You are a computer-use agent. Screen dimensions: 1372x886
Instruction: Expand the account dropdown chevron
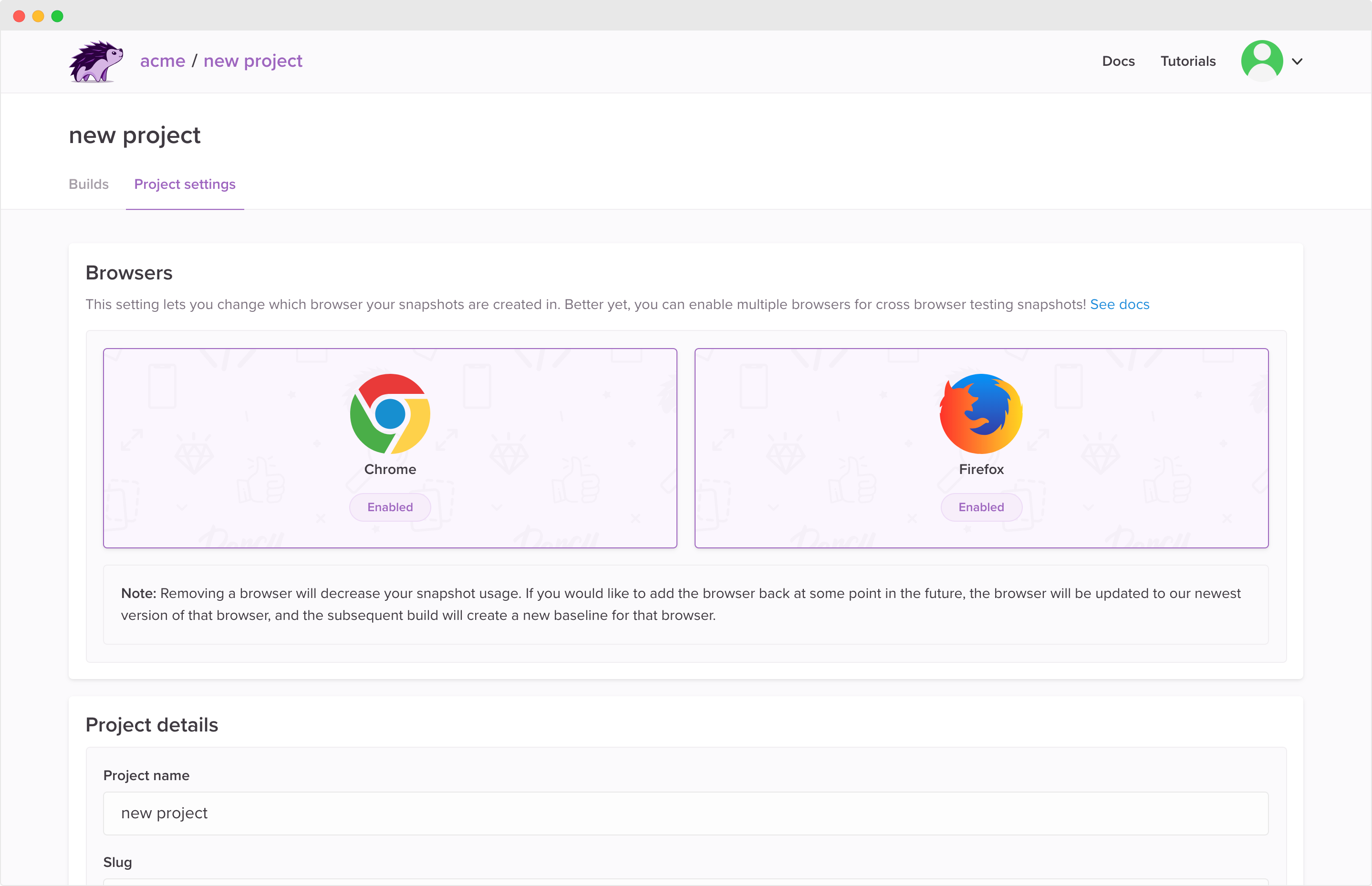coord(1297,62)
